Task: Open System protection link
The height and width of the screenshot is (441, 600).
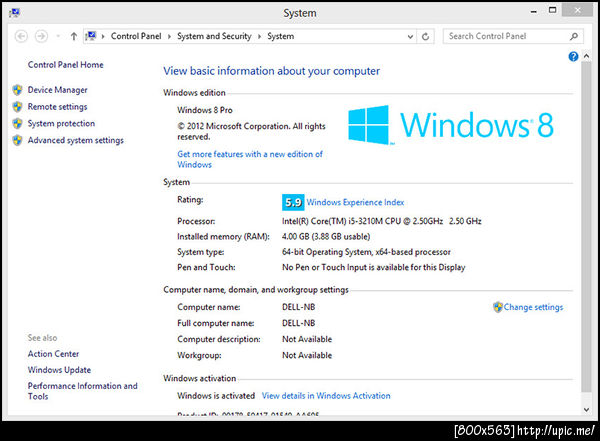Action: 61,124
